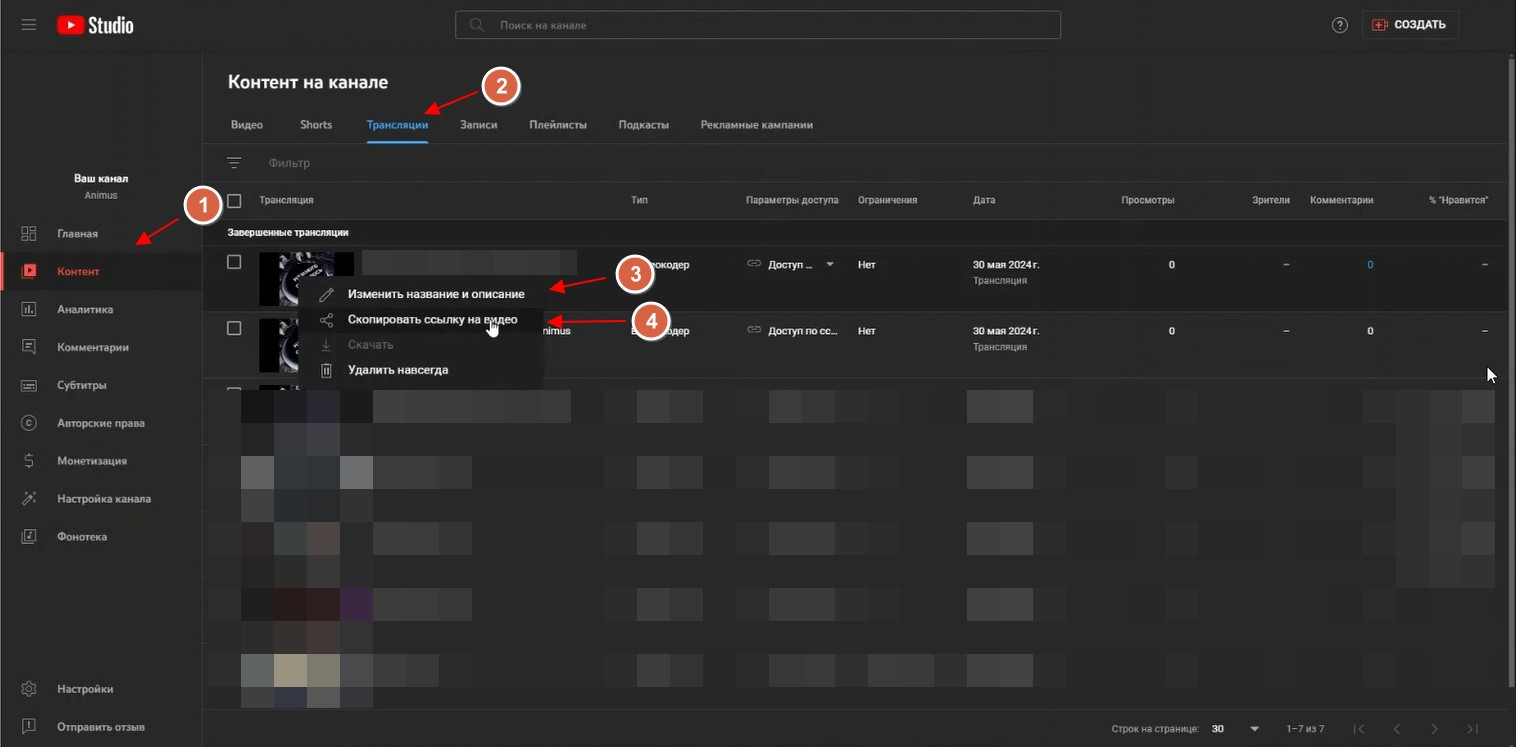Click the link icon in the first stream's access column
This screenshot has width=1516, height=747.
[754, 264]
